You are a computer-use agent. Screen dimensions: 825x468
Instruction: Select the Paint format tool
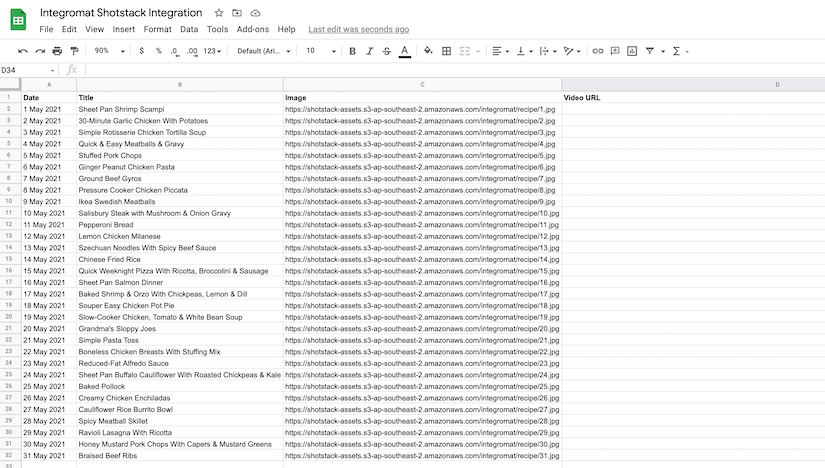74,51
